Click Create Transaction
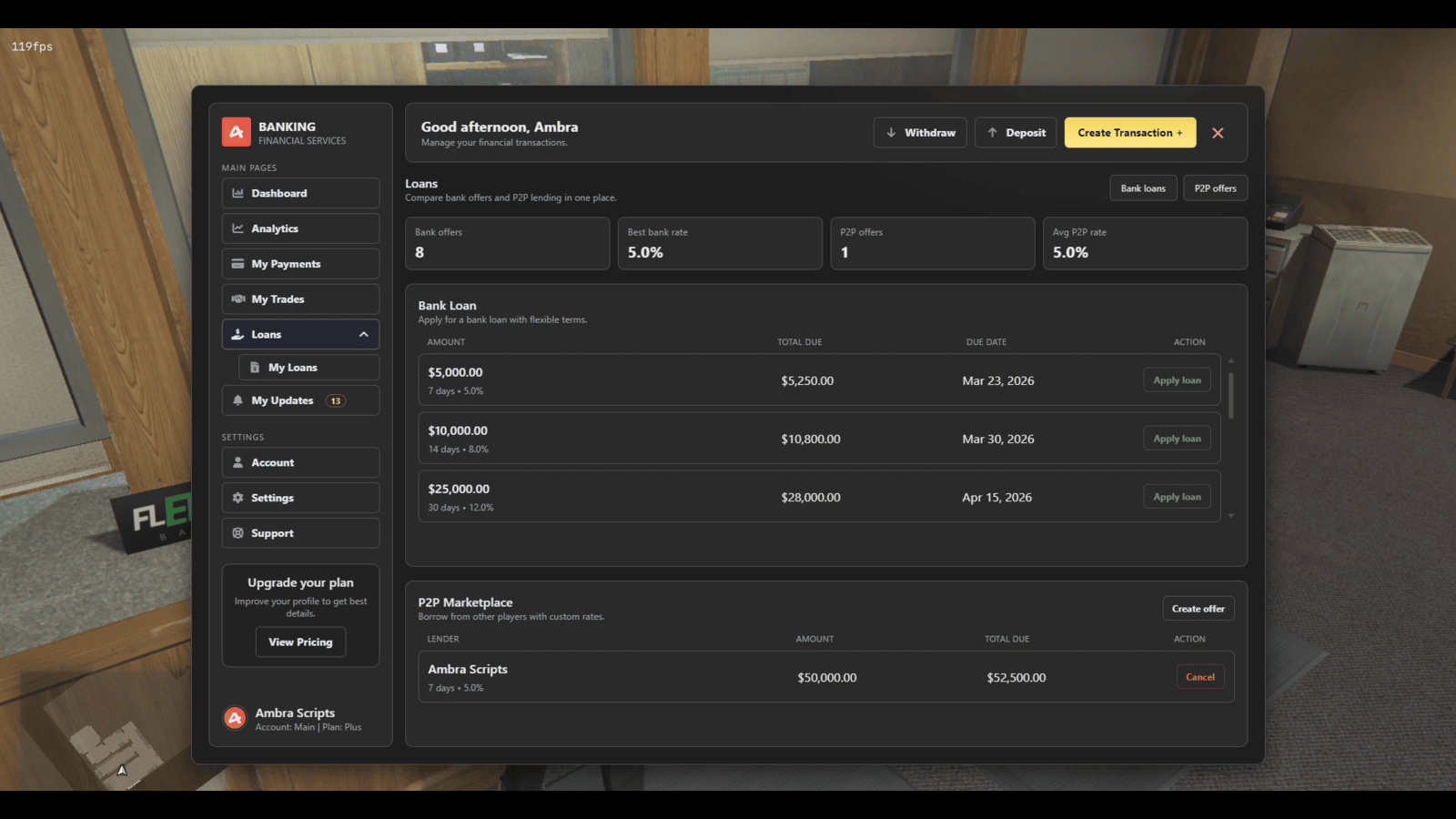 tap(1129, 132)
